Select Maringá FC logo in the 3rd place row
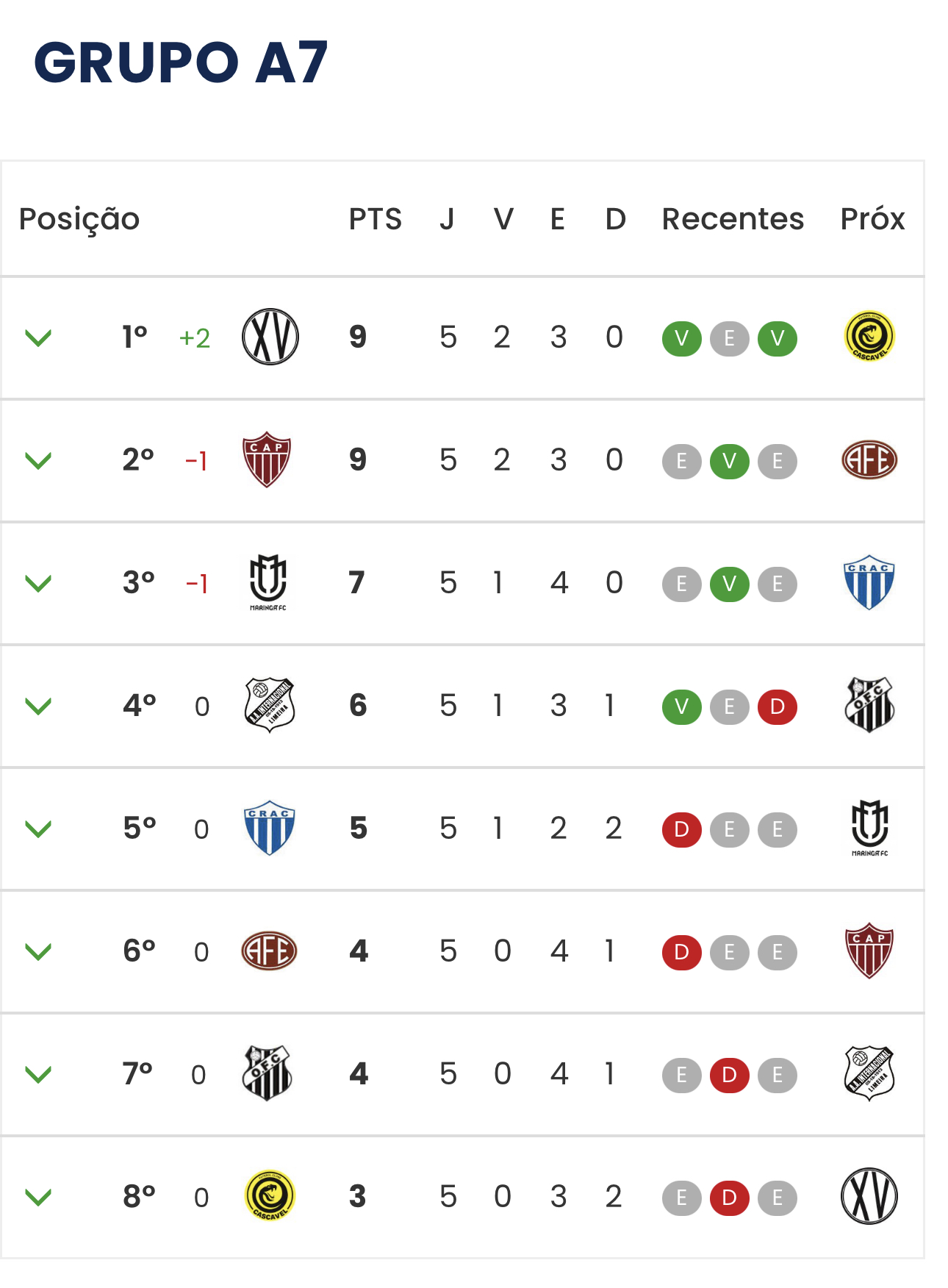Viewport: 948px width, 1288px height. (268, 583)
